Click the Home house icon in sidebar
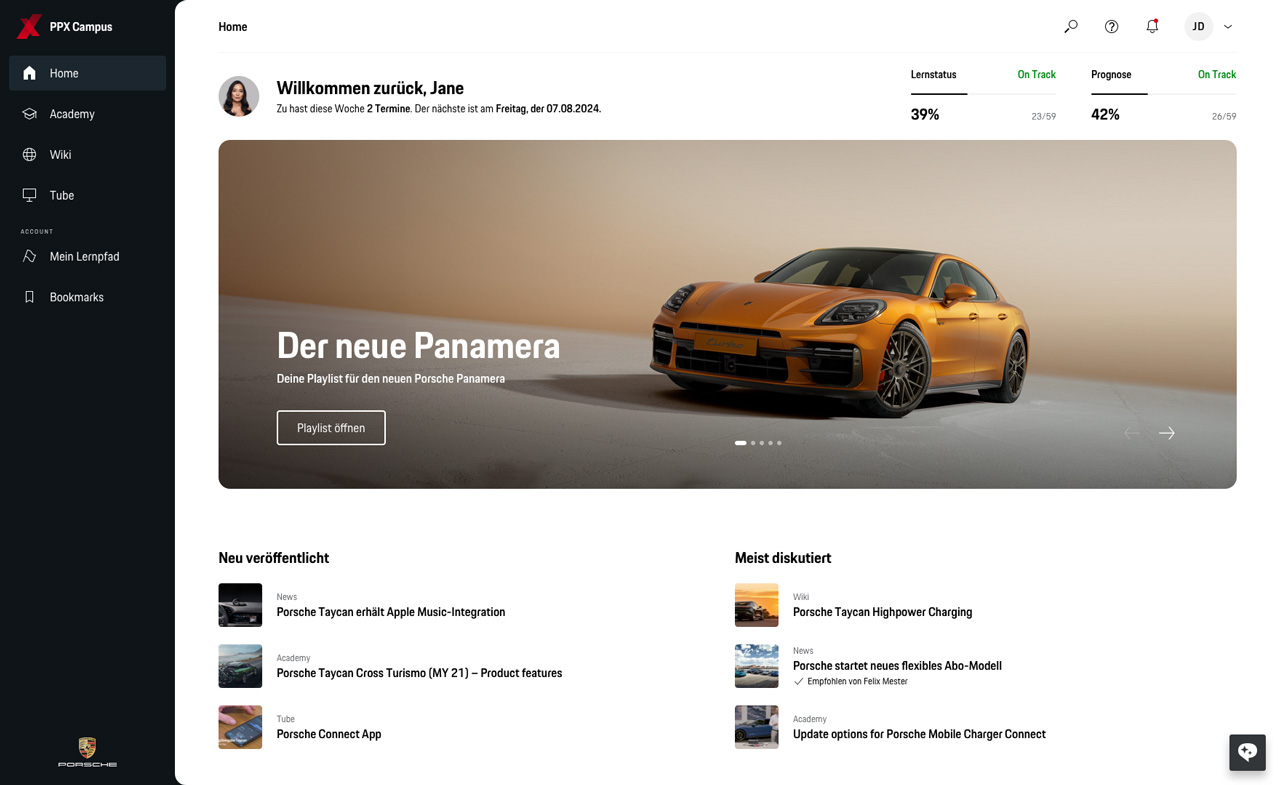The image size is (1280, 785). (29, 73)
